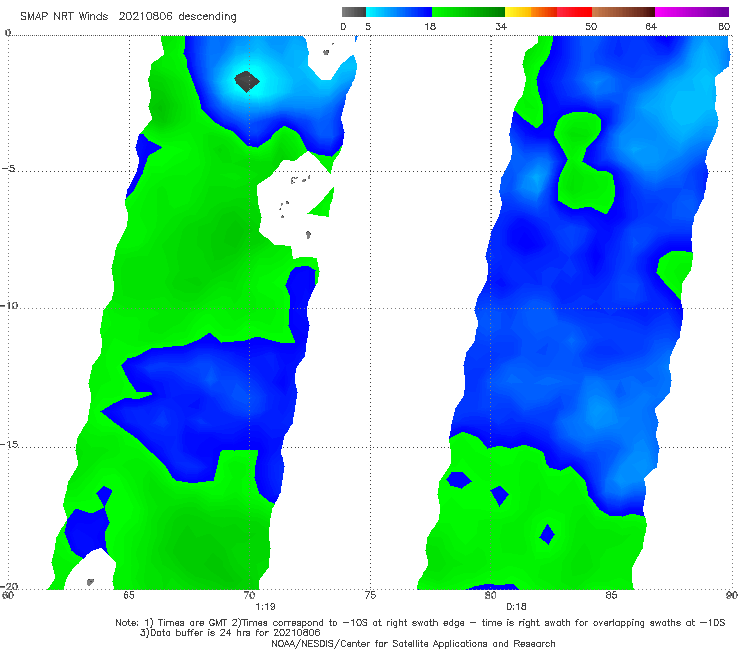The width and height of the screenshot is (740, 650).
Task: Choose the green segment of the color bar
Action: (x=468, y=12)
